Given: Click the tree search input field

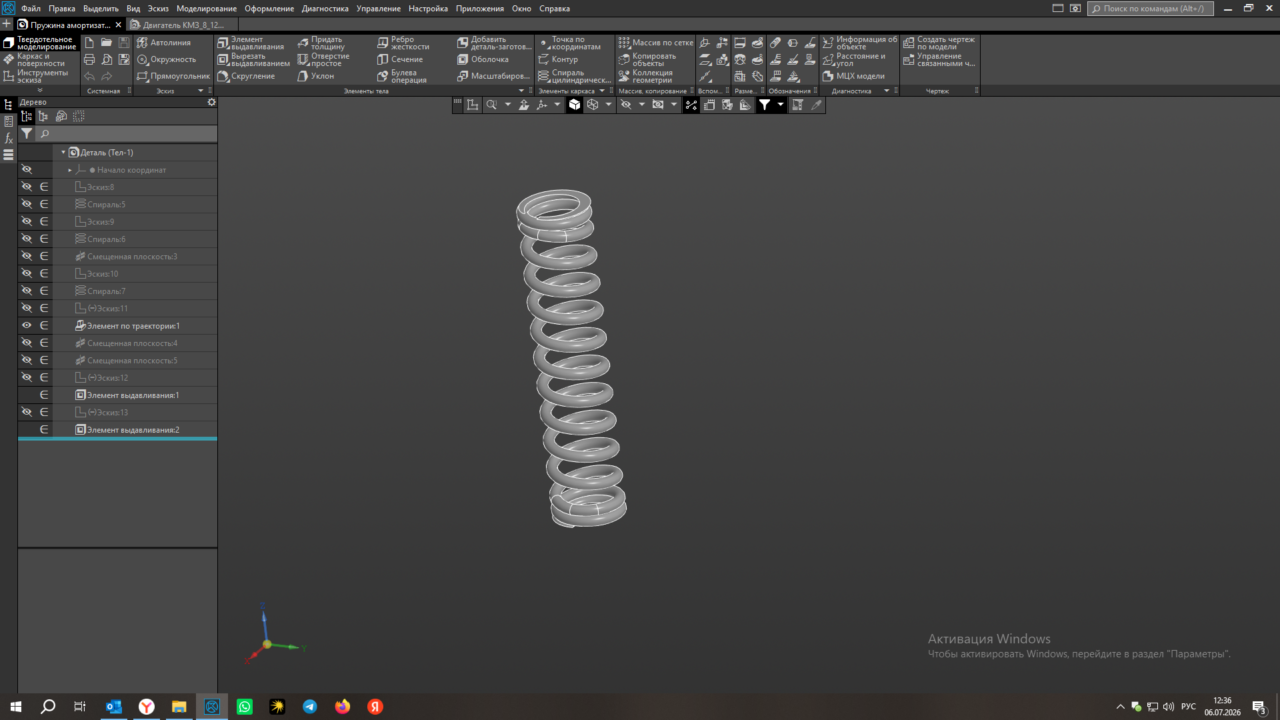Looking at the screenshot, I should pyautogui.click(x=127, y=133).
